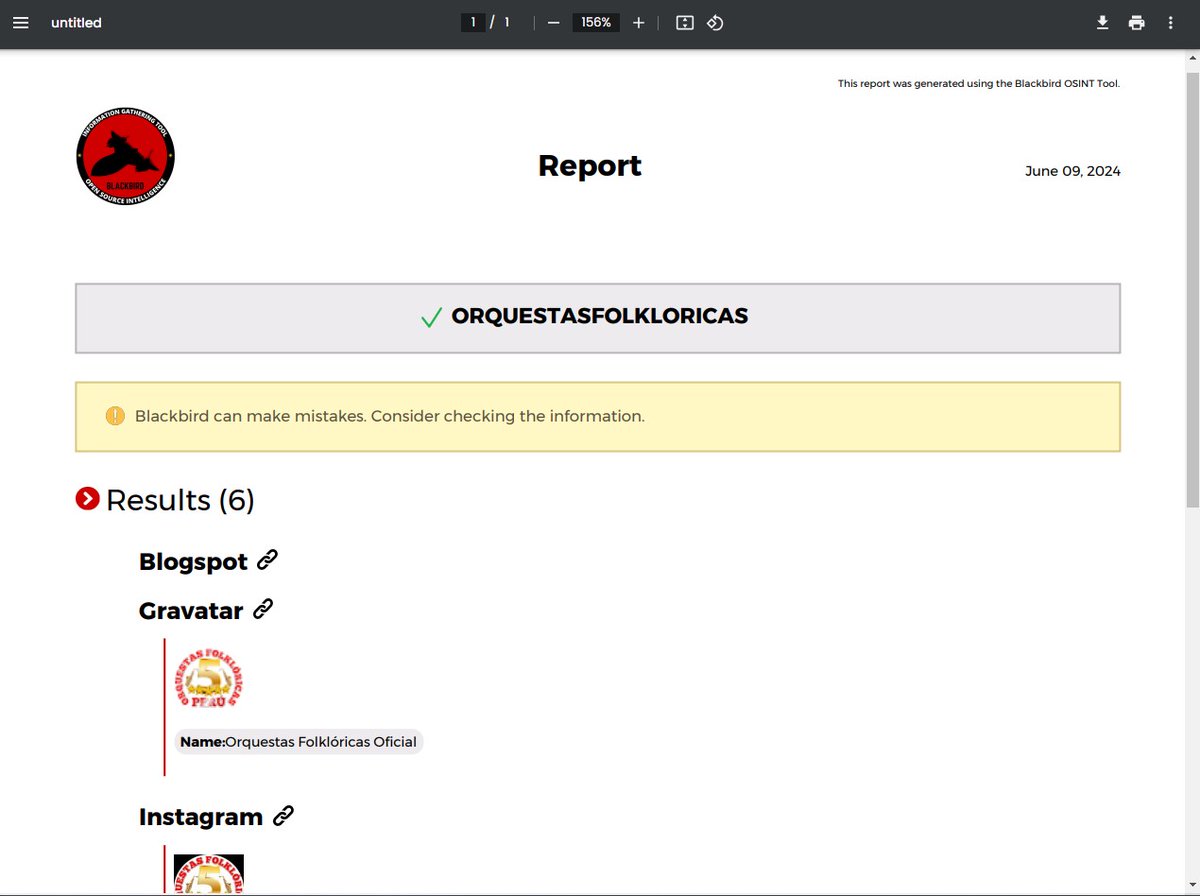Click the Report title
Image resolution: width=1200 pixels, height=896 pixels.
pyautogui.click(x=590, y=165)
